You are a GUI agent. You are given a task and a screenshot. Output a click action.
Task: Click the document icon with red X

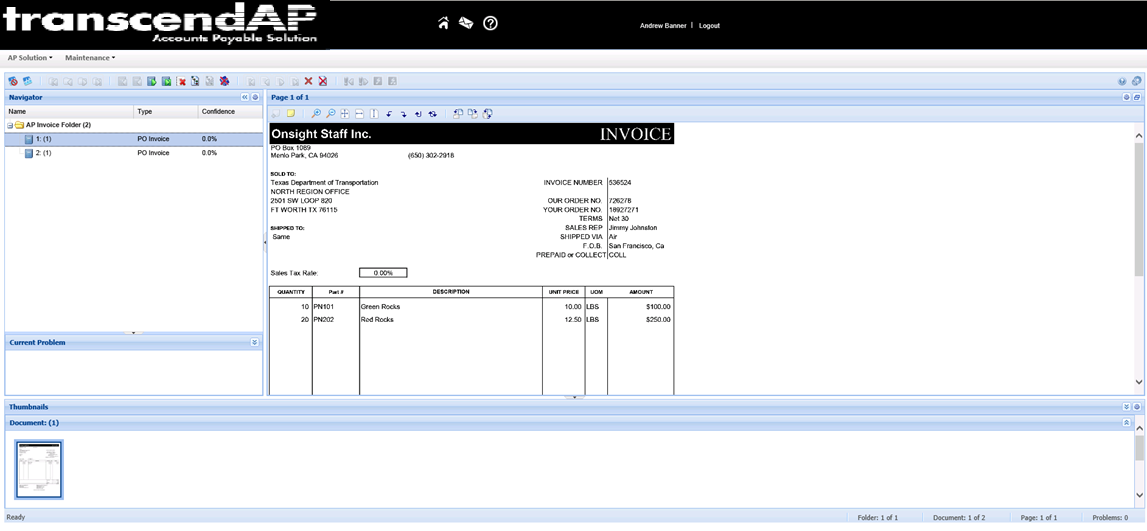point(181,81)
